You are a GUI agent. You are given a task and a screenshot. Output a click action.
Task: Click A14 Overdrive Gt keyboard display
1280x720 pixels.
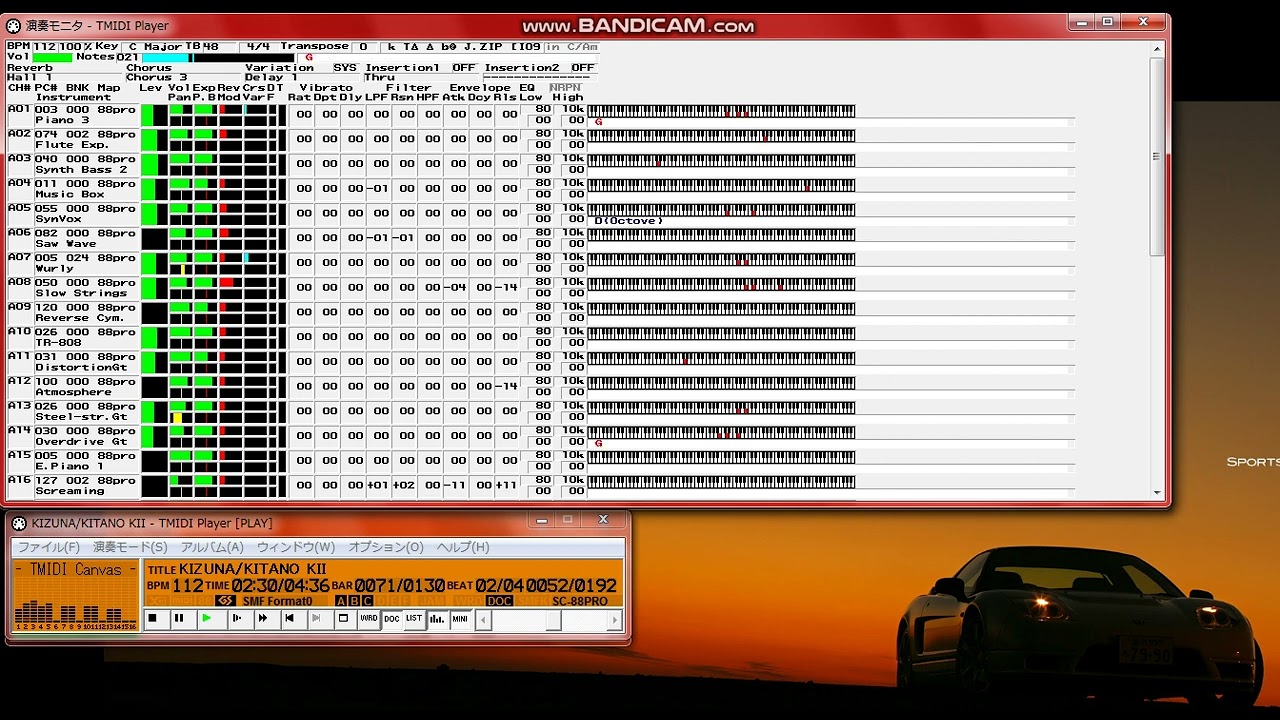[721, 432]
